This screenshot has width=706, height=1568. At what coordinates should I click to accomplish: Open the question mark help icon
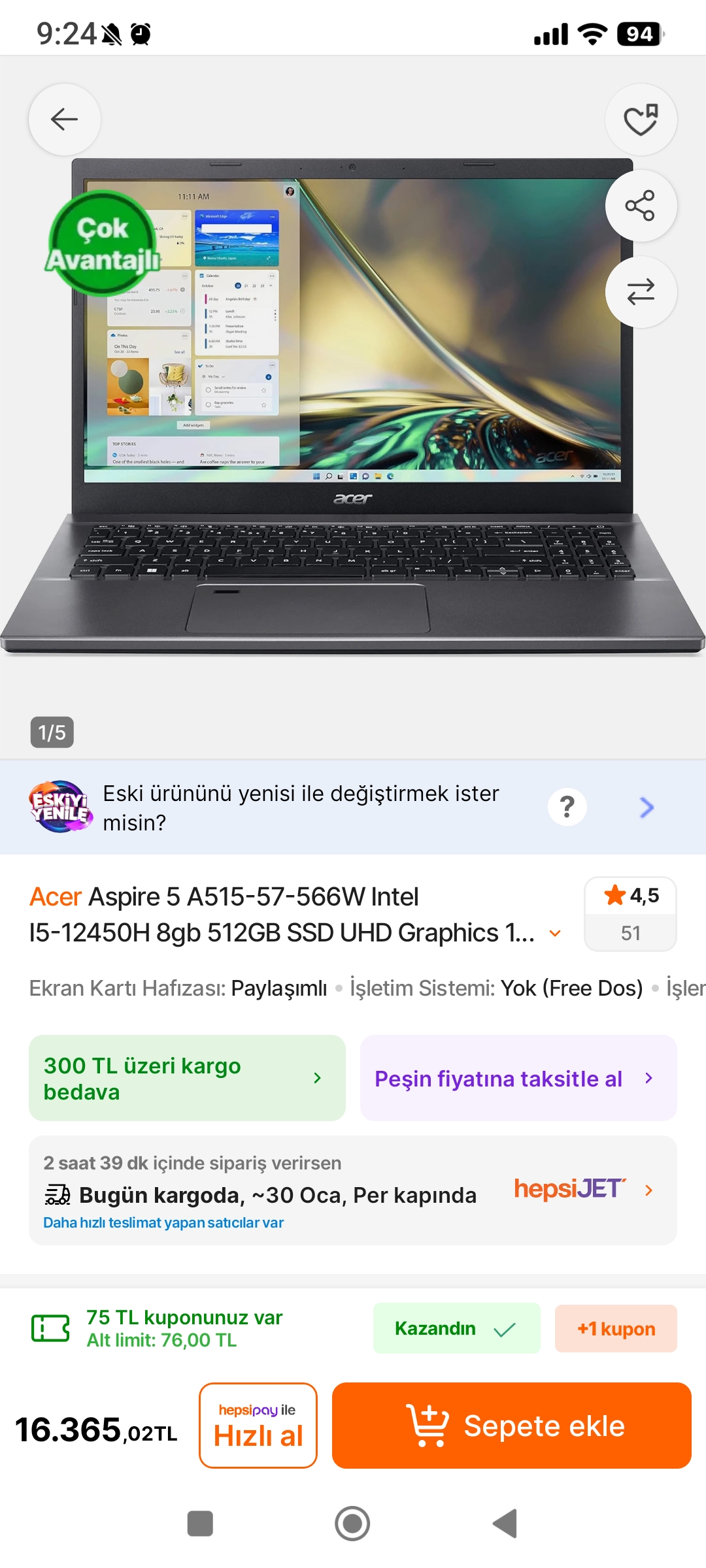pyautogui.click(x=567, y=807)
